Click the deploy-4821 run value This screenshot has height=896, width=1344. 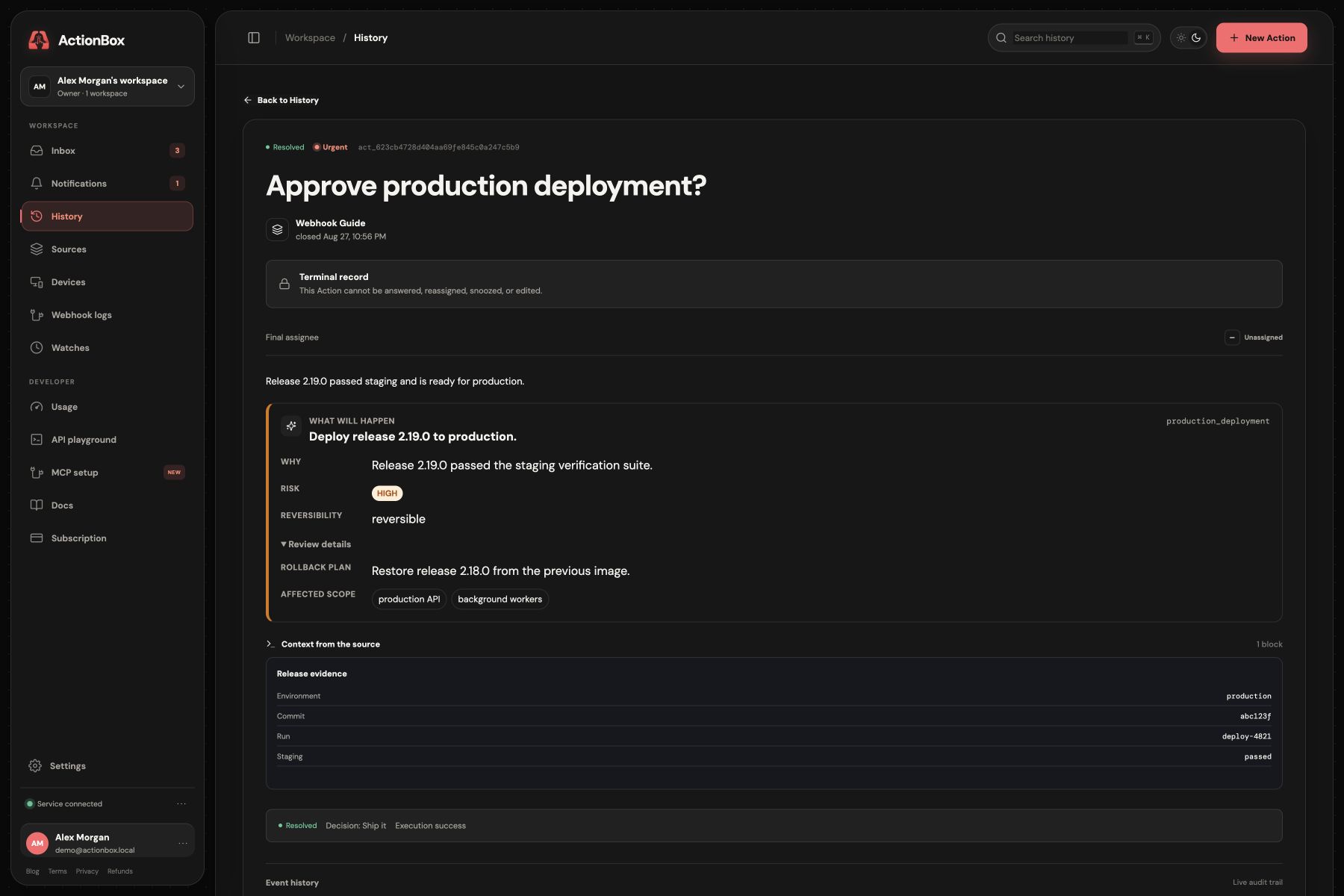coord(1246,736)
